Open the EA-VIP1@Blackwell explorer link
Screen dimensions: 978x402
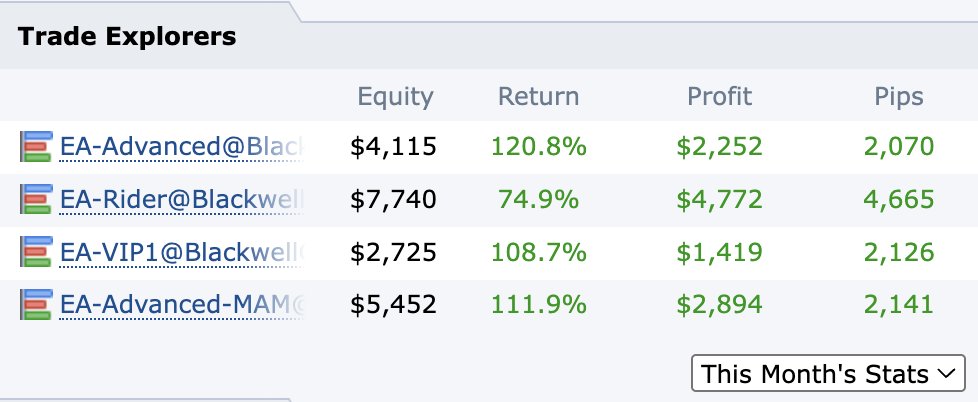point(181,252)
